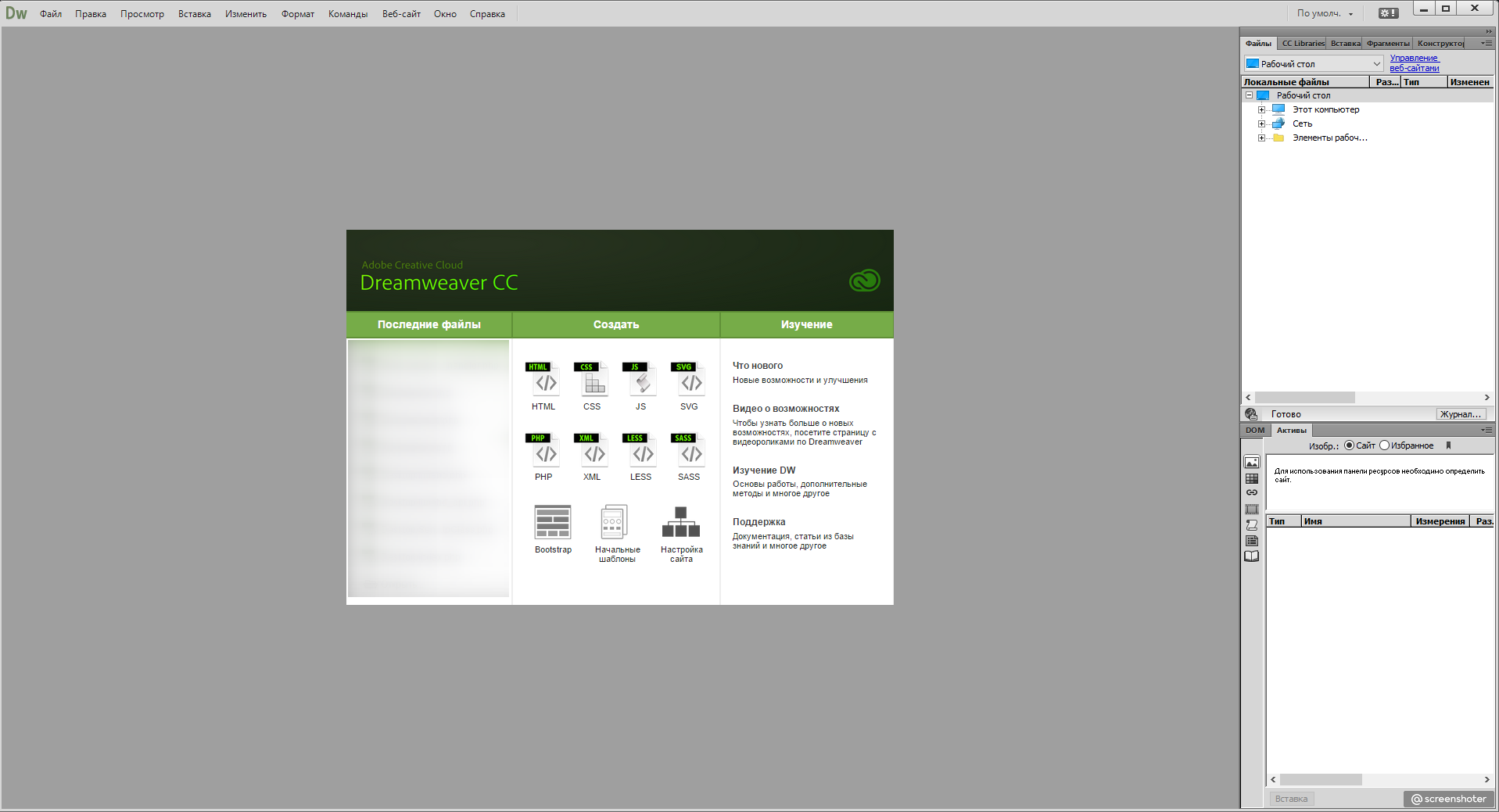This screenshot has width=1499, height=812.
Task: Switch to the Конструктор tab
Action: point(1440,43)
